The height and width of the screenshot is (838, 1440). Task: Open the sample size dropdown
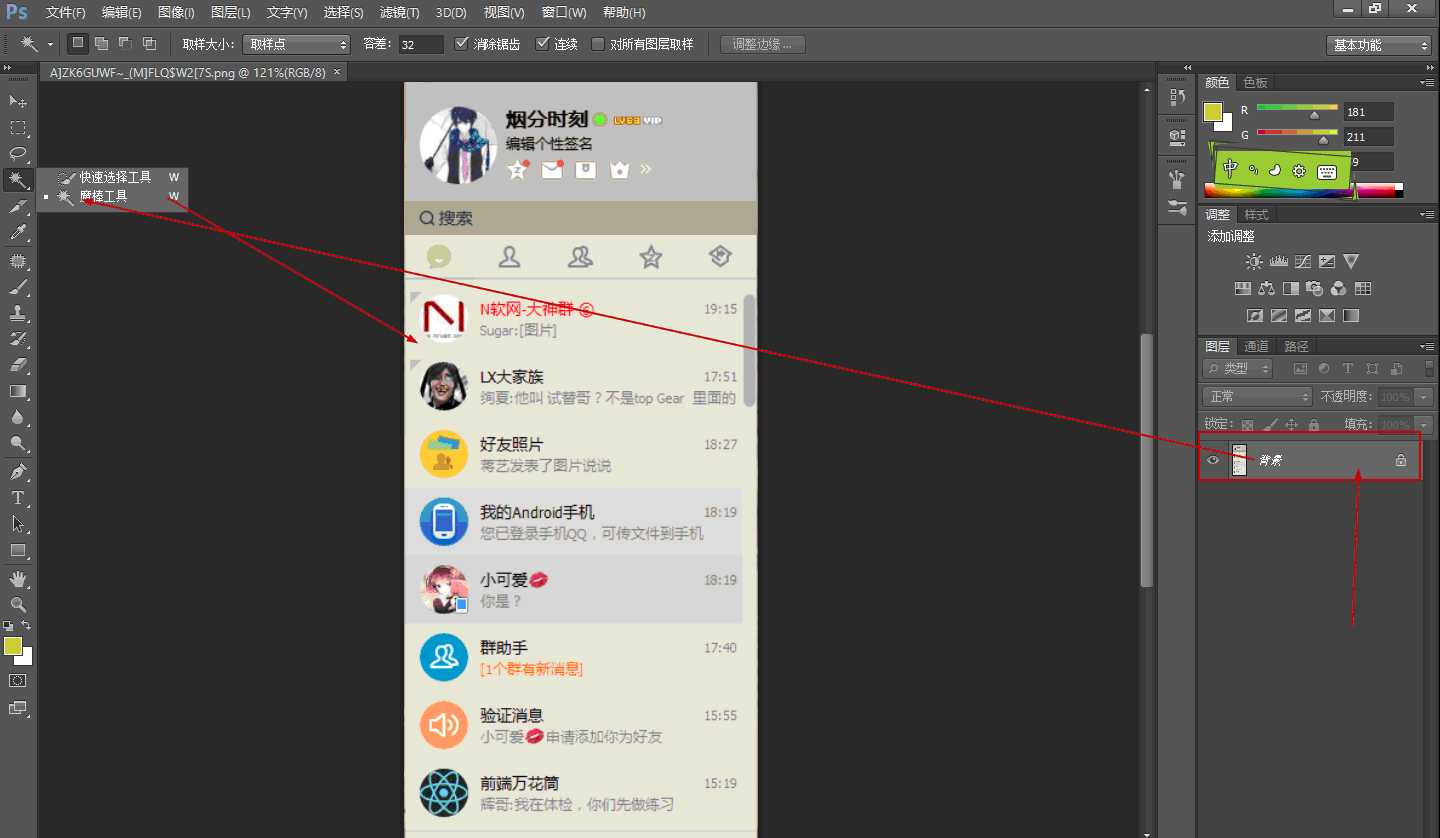pos(297,44)
